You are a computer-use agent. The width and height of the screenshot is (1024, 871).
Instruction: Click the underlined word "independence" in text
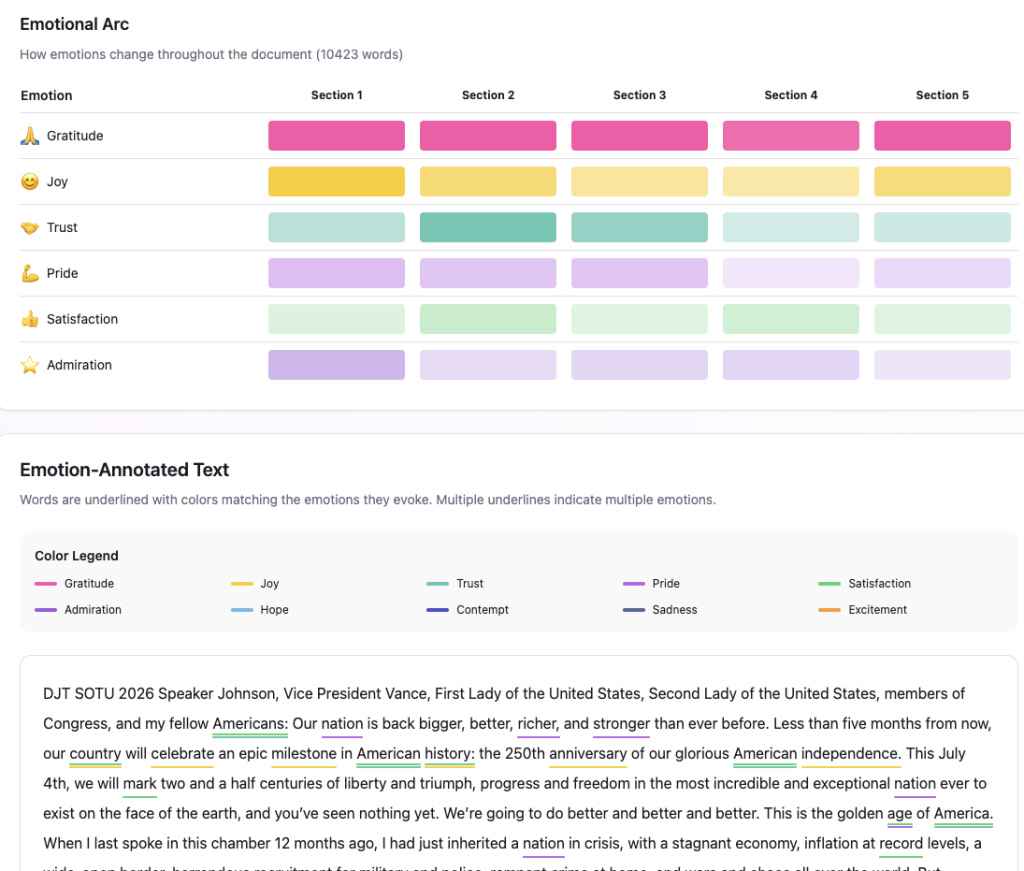[x=850, y=754]
